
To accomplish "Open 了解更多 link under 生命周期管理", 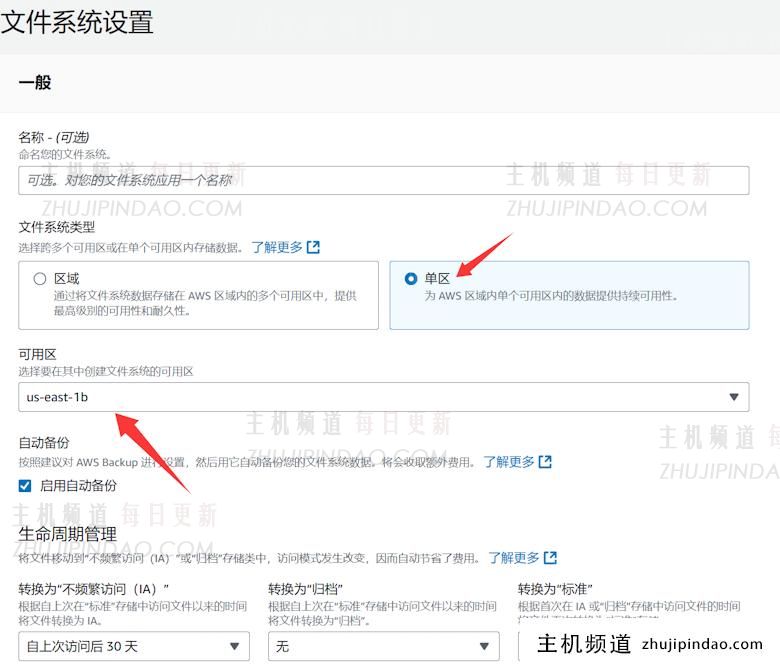I will pos(514,558).
